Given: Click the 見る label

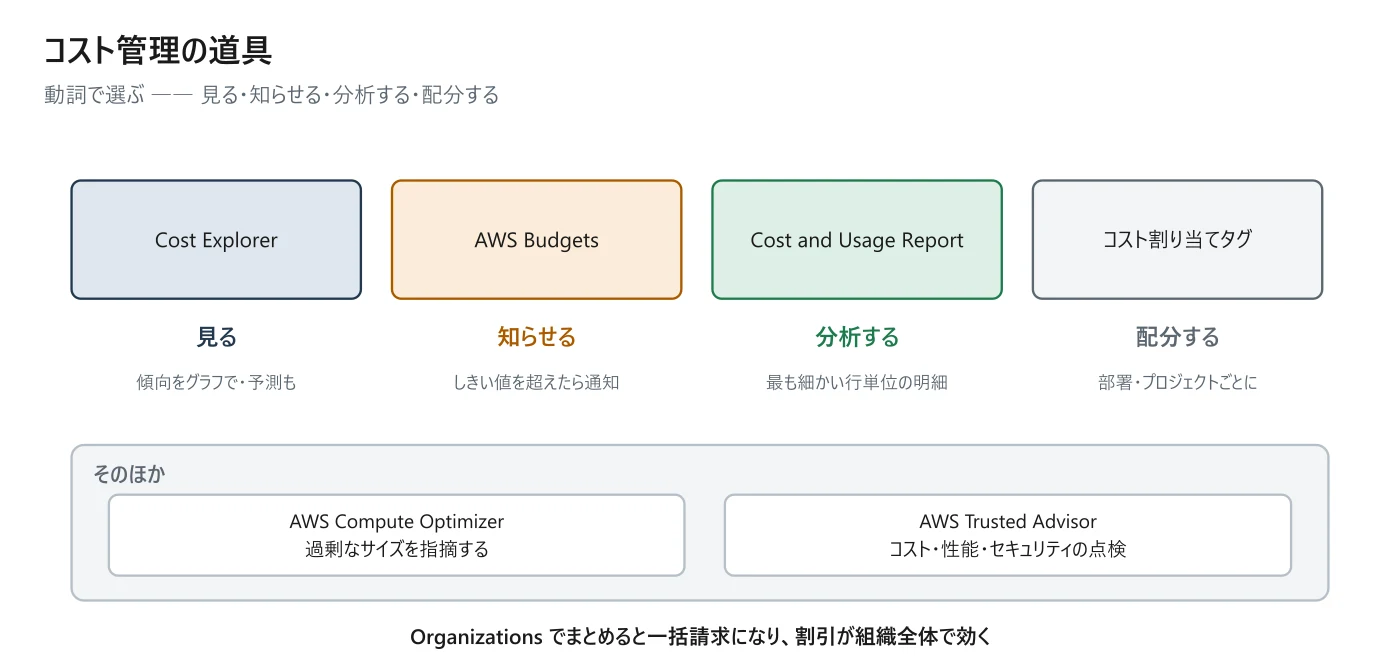Looking at the screenshot, I should [216, 337].
